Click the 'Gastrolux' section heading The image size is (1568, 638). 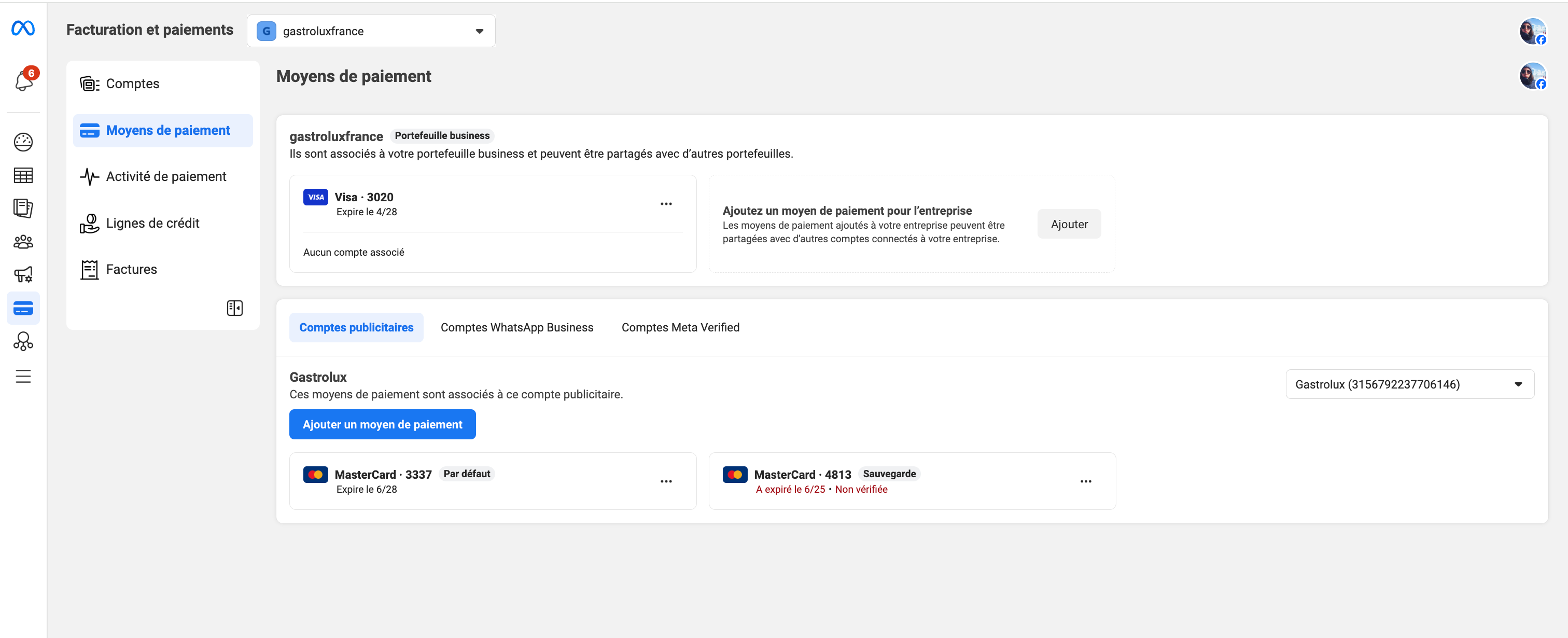[318, 377]
